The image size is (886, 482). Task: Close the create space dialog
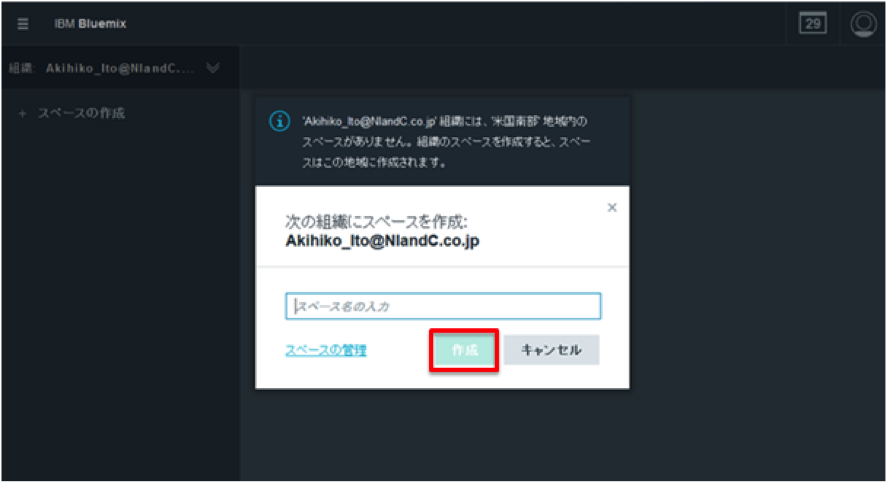coord(612,207)
